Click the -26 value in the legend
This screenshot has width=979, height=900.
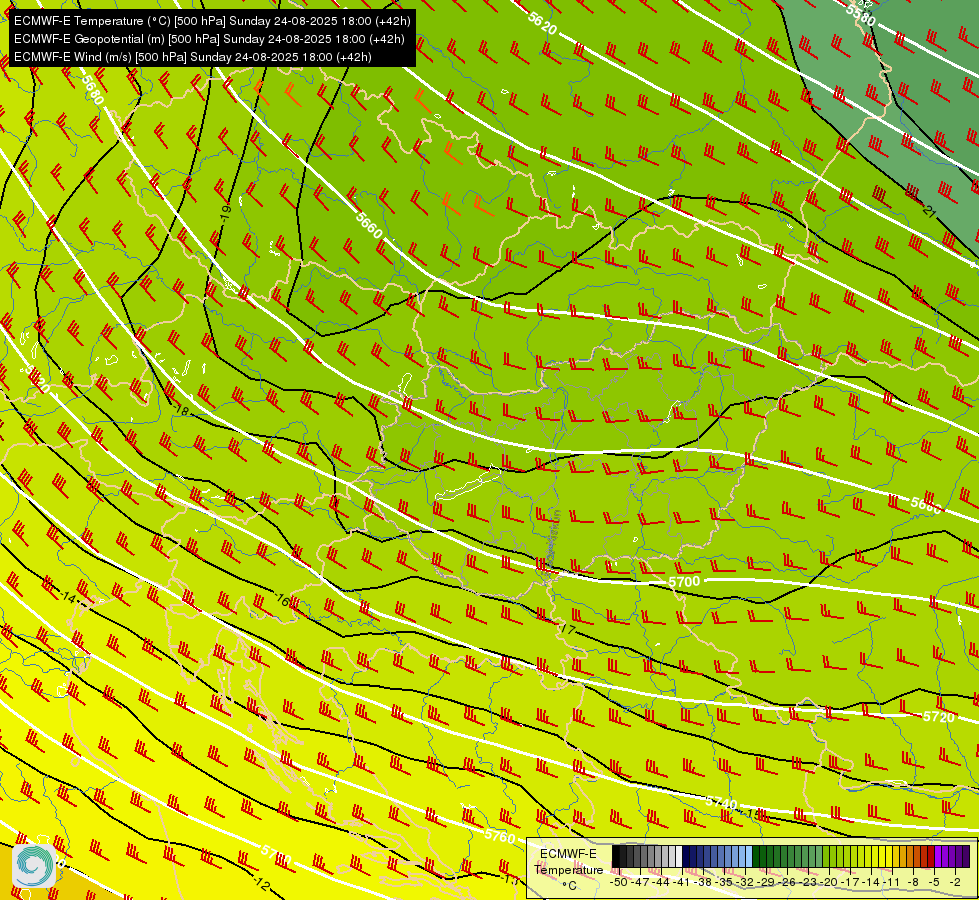click(x=787, y=882)
